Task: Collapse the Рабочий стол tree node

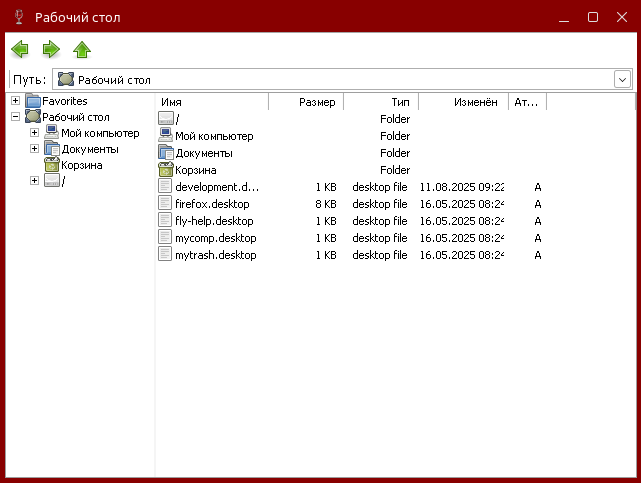Action: point(15,117)
